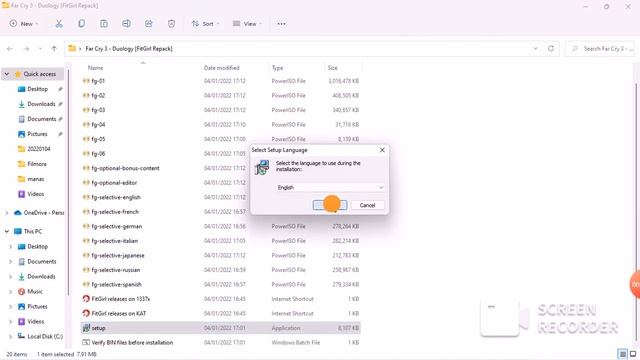Open Pictures in Quick access
Image resolution: width=640 pixels, height=360 pixels.
tap(37, 134)
